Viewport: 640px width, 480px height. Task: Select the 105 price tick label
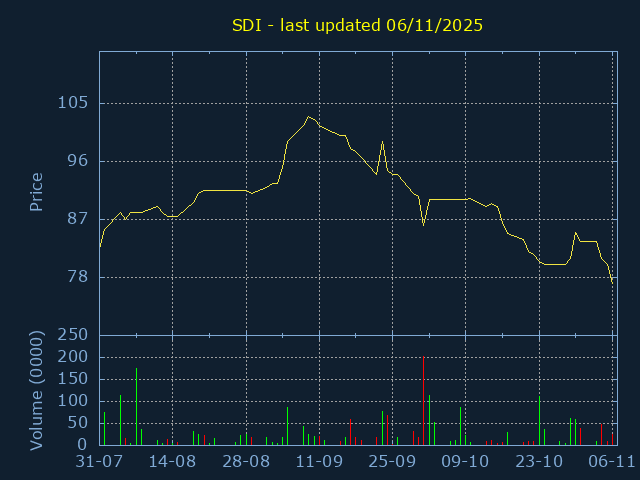73,103
